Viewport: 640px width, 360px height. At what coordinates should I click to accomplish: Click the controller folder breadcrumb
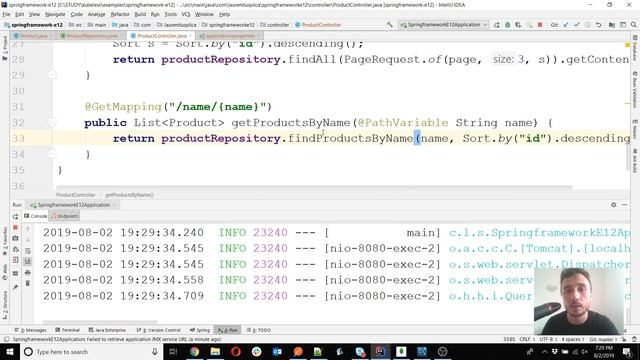point(275,25)
